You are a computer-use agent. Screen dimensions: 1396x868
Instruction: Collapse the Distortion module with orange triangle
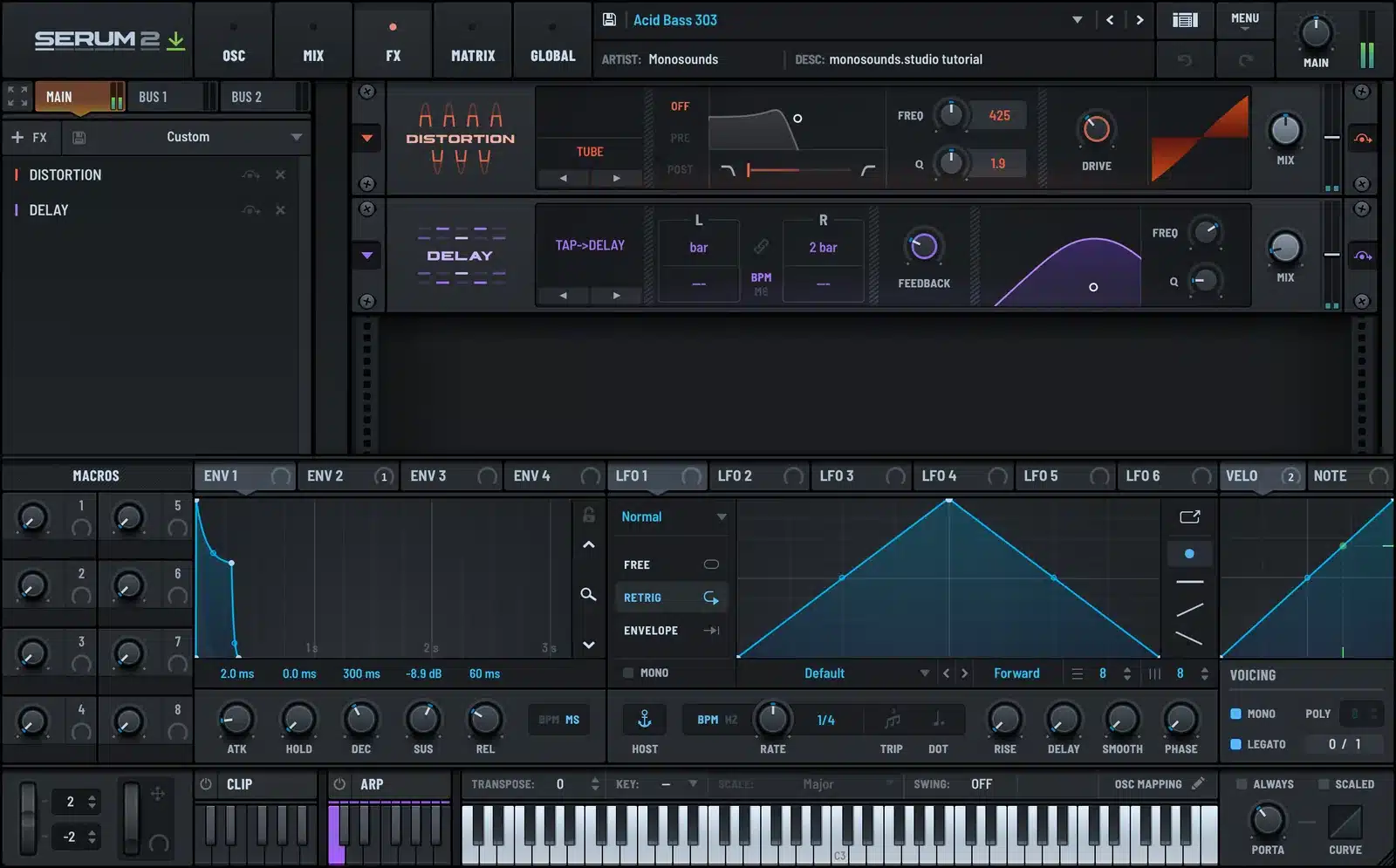(x=367, y=138)
